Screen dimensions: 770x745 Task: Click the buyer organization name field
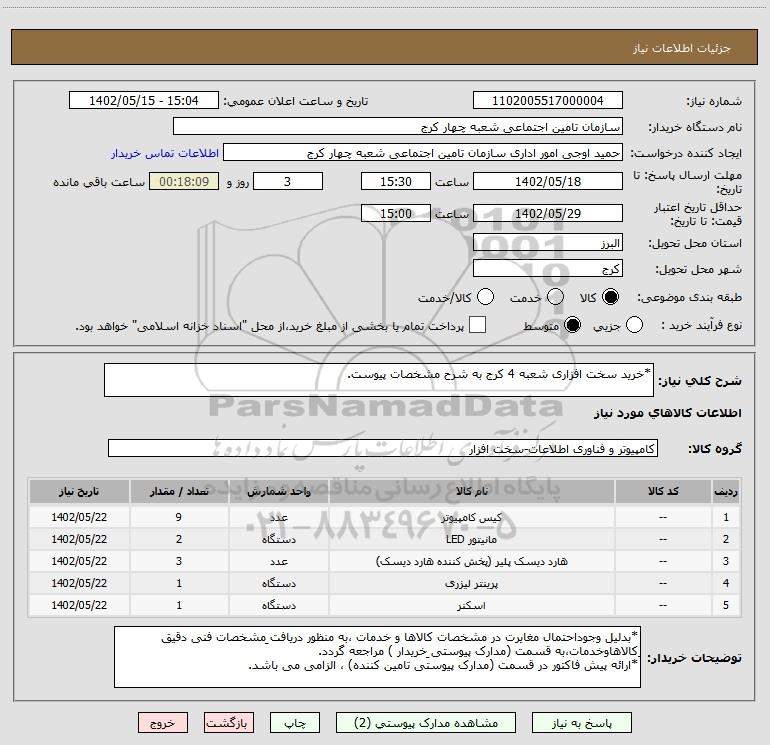tap(398, 127)
